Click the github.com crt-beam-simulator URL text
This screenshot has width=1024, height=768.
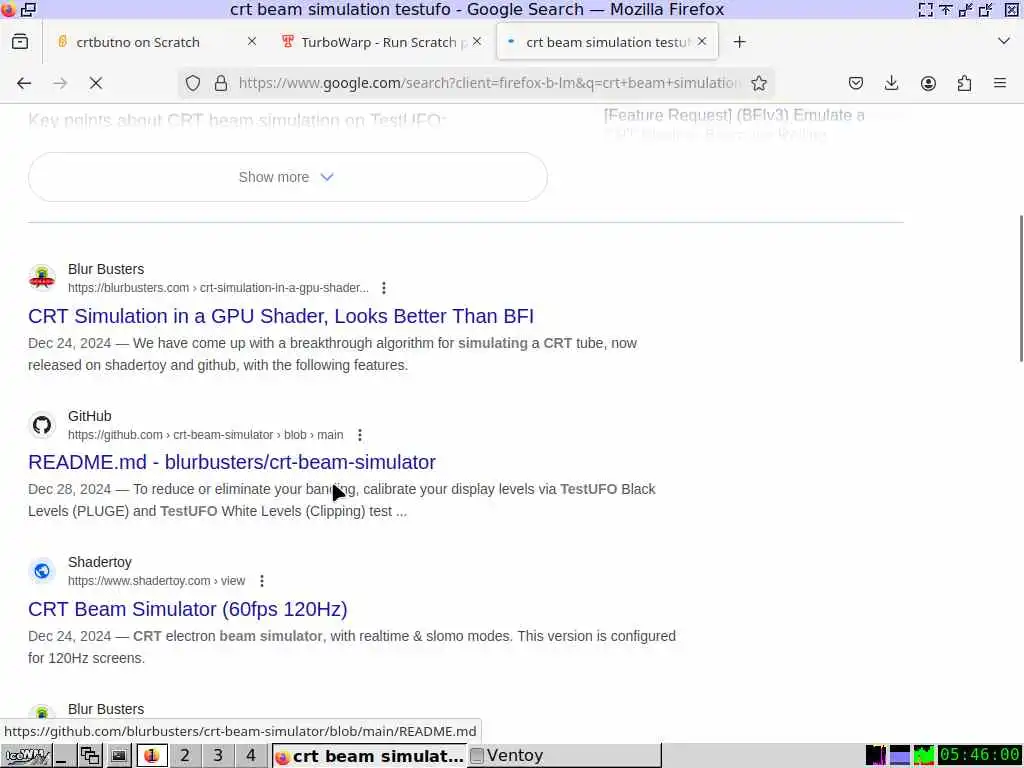[205, 435]
